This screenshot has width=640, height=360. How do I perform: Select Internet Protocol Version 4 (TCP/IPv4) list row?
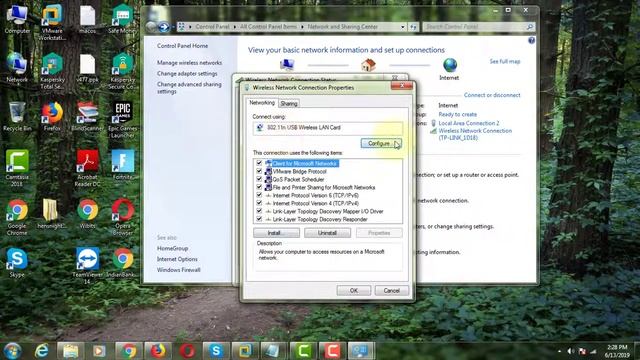(316, 203)
